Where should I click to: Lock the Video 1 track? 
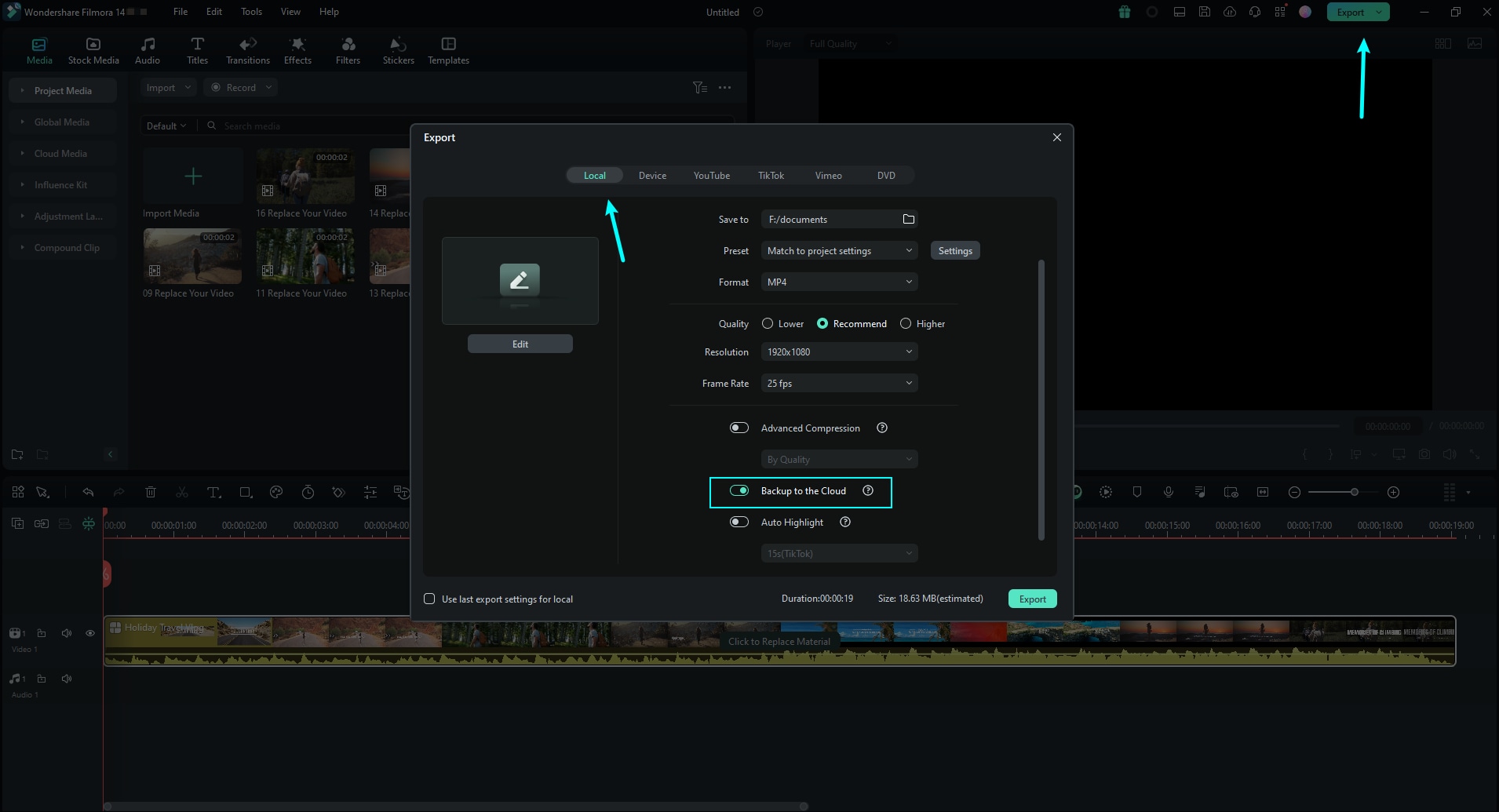[42, 633]
